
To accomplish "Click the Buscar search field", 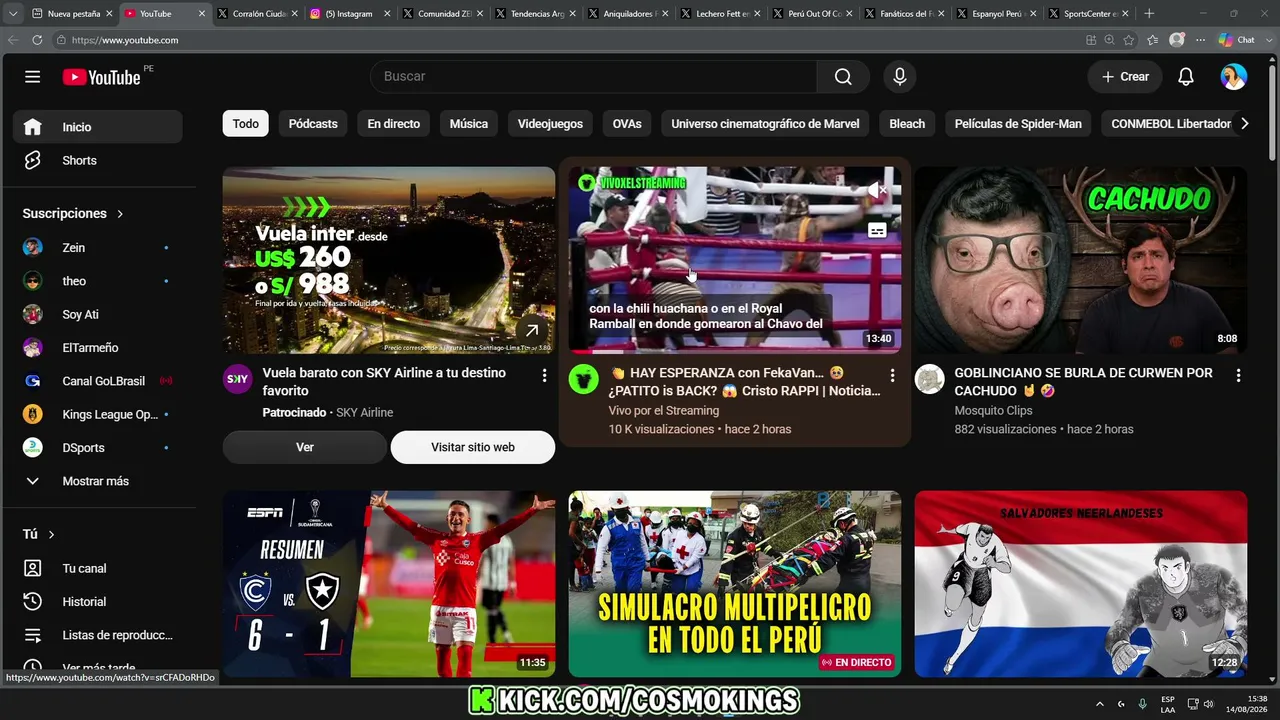I will click(594, 77).
